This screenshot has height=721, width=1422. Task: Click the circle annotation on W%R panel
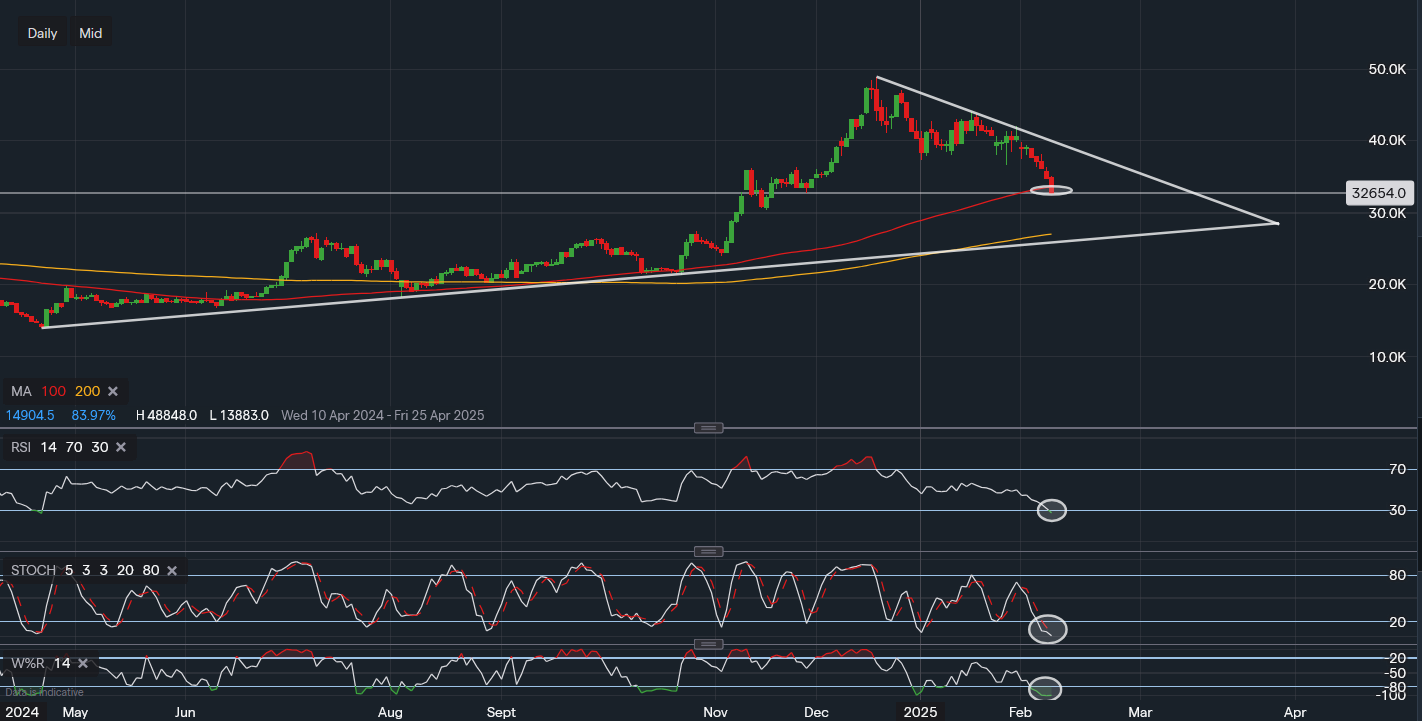(1045, 688)
